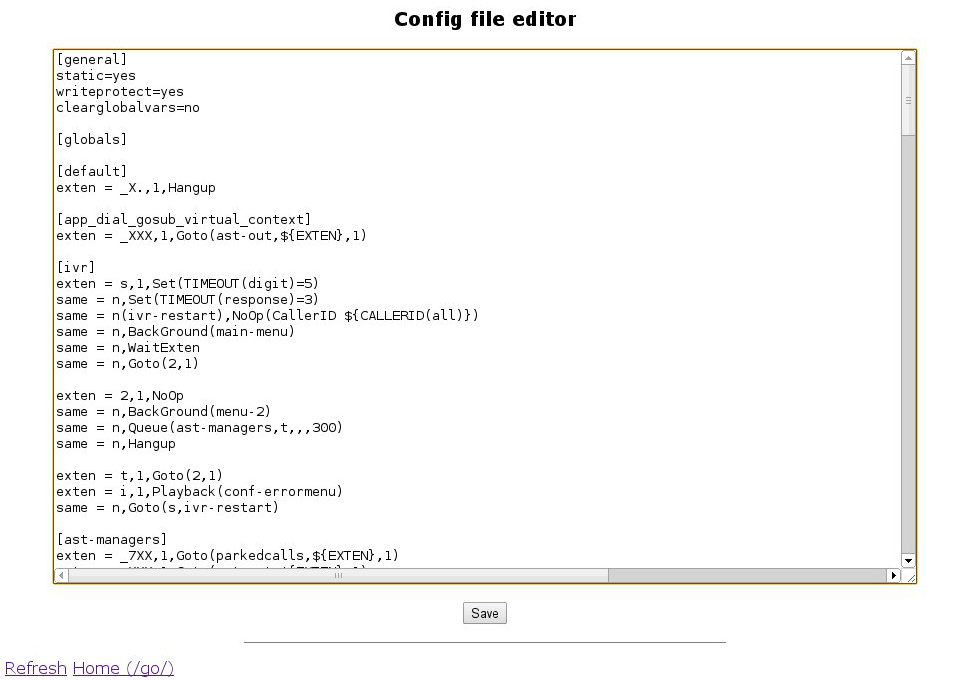Click the textarea resize handle corner
This screenshot has height=680, width=960.
tap(908, 575)
